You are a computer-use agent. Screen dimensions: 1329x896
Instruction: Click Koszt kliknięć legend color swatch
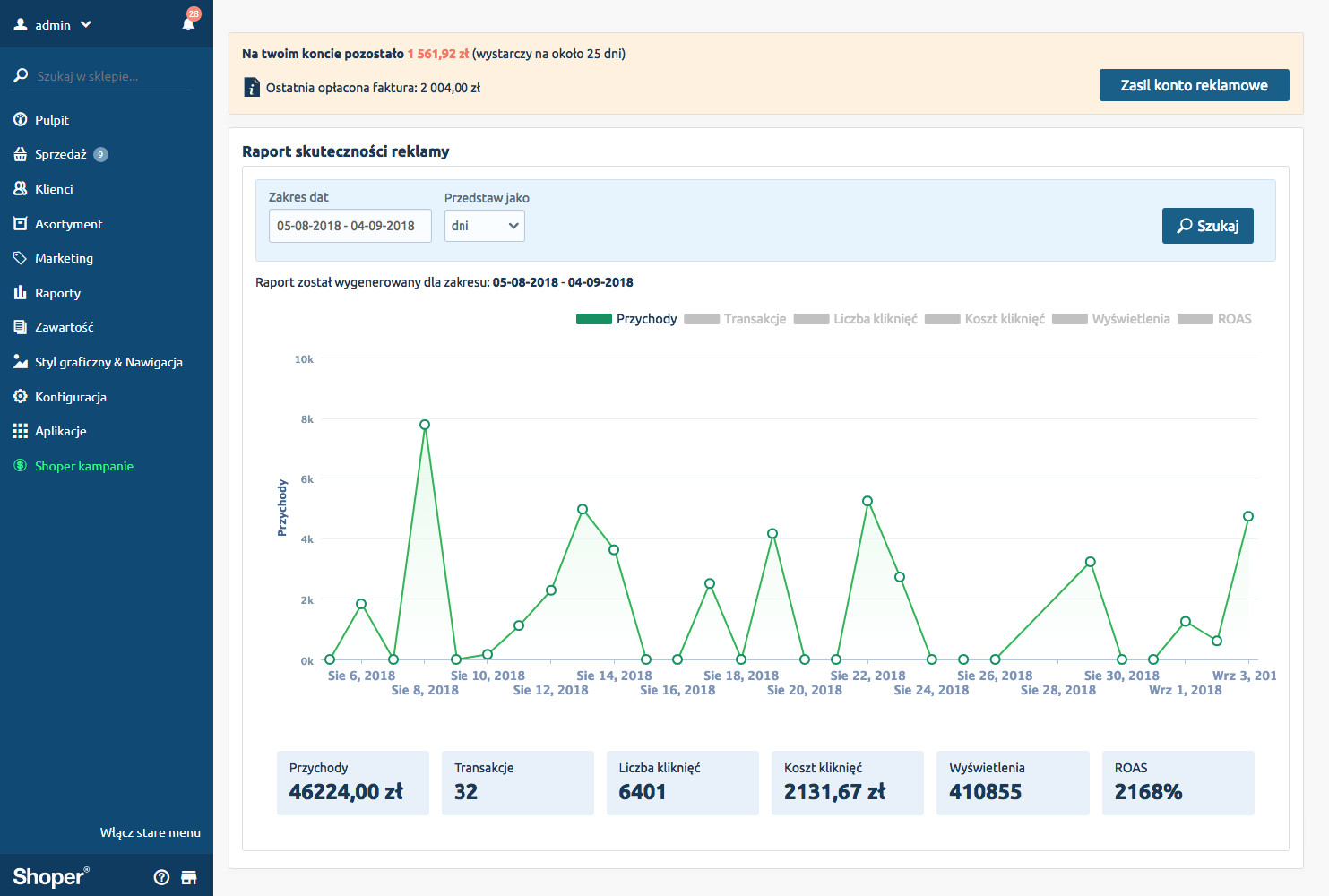click(x=942, y=319)
